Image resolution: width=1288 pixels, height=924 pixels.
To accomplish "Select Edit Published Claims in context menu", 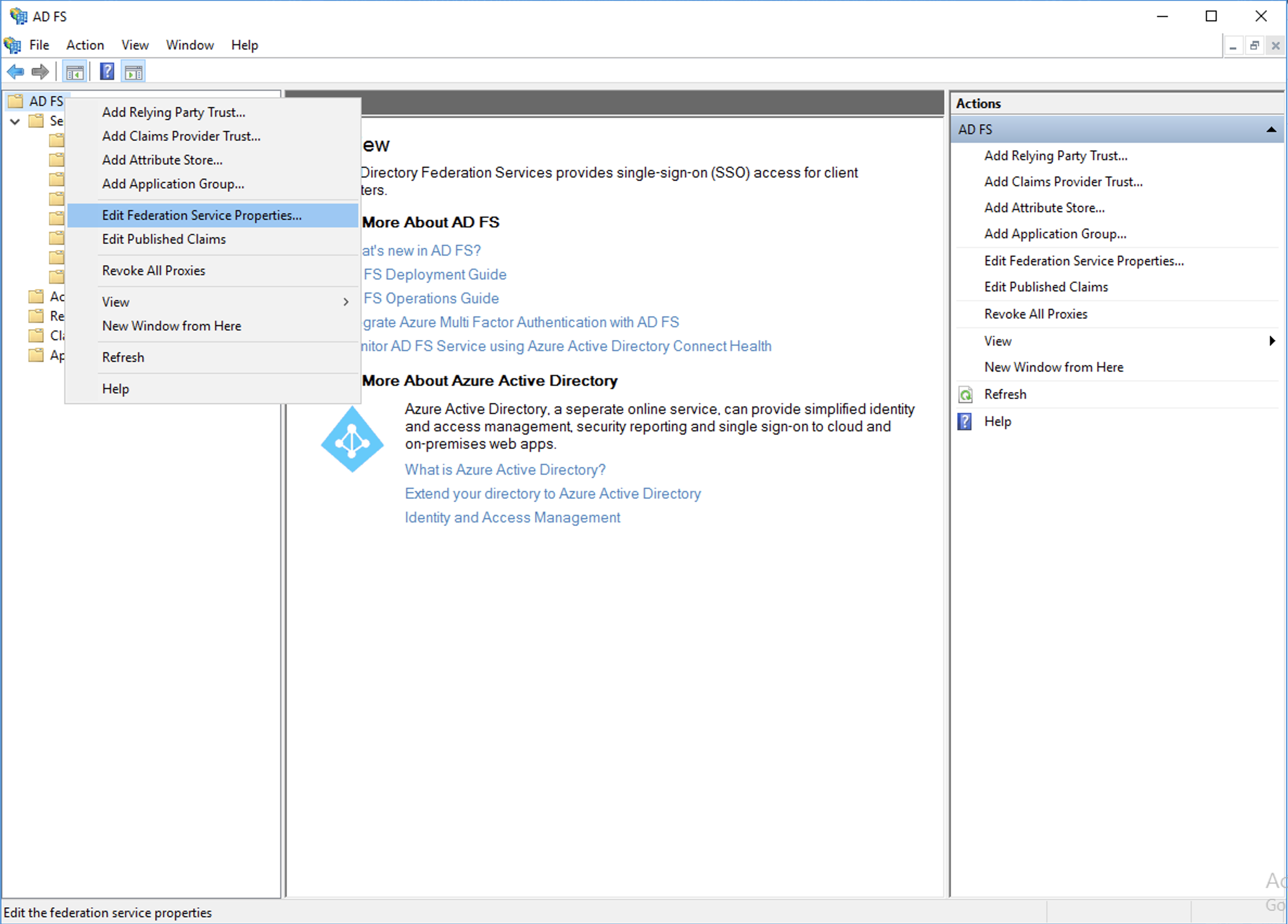I will tap(213, 239).
